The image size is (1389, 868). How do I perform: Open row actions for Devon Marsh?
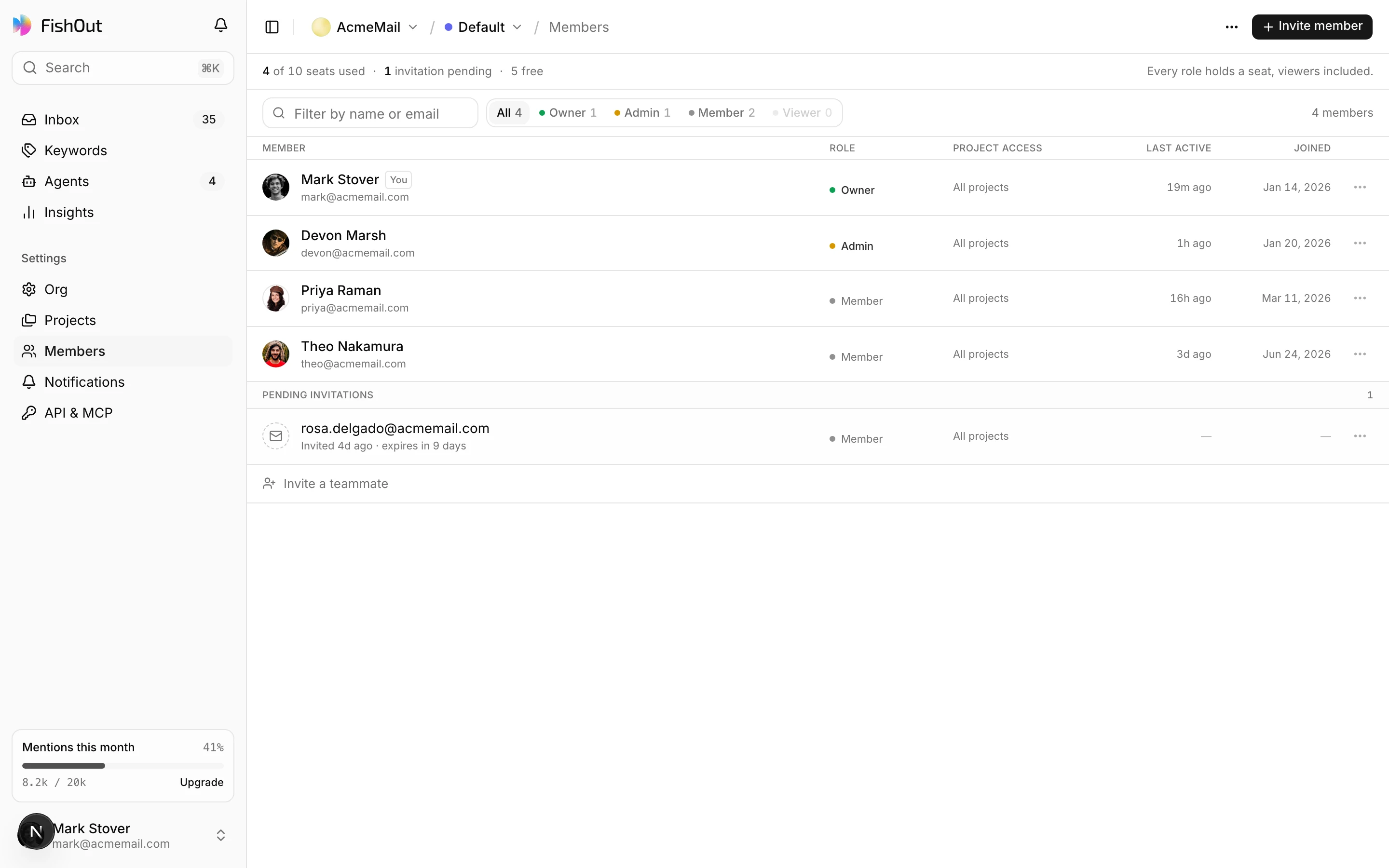tap(1360, 243)
